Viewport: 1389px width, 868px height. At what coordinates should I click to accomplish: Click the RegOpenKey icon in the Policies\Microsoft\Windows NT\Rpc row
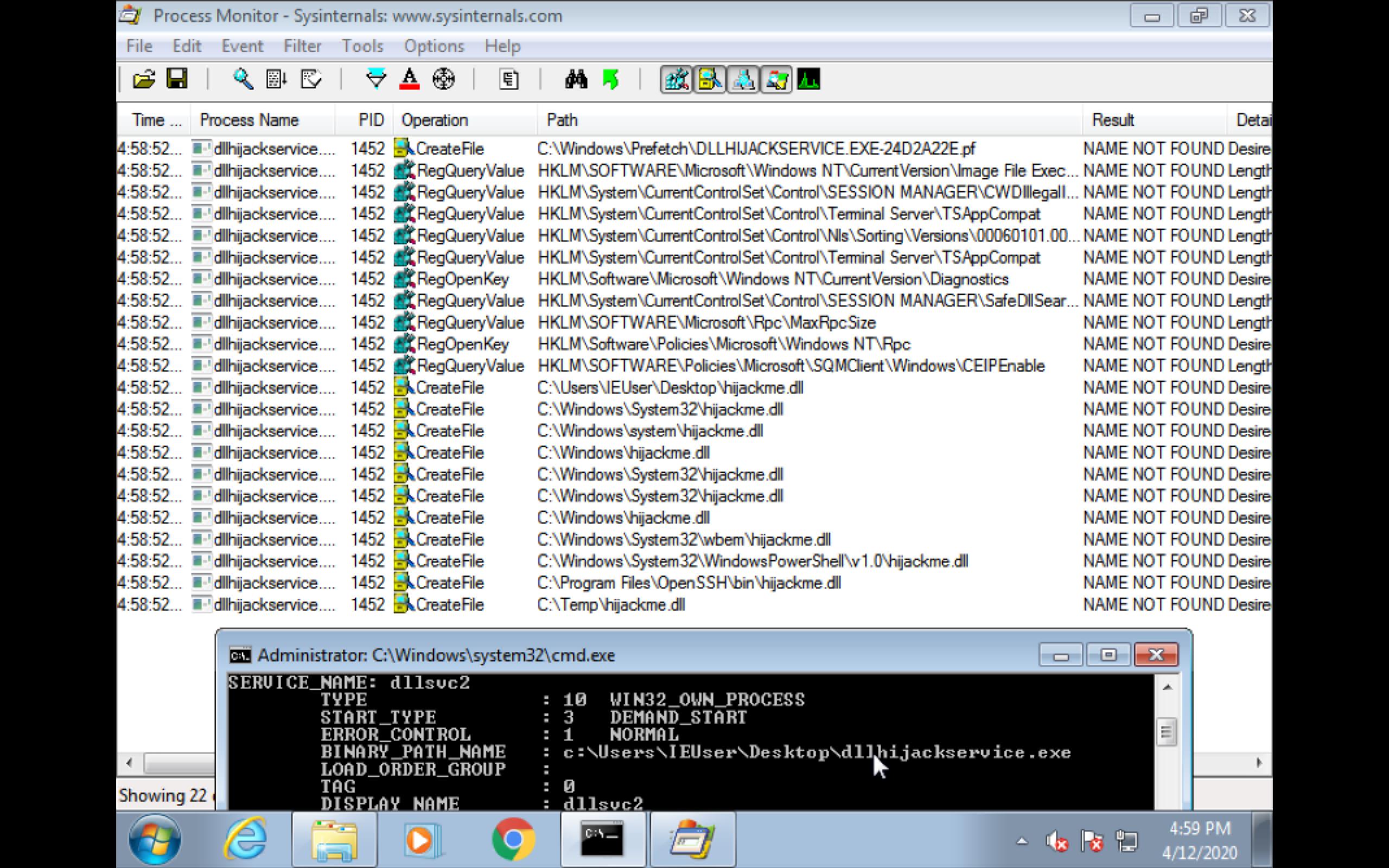(x=404, y=344)
